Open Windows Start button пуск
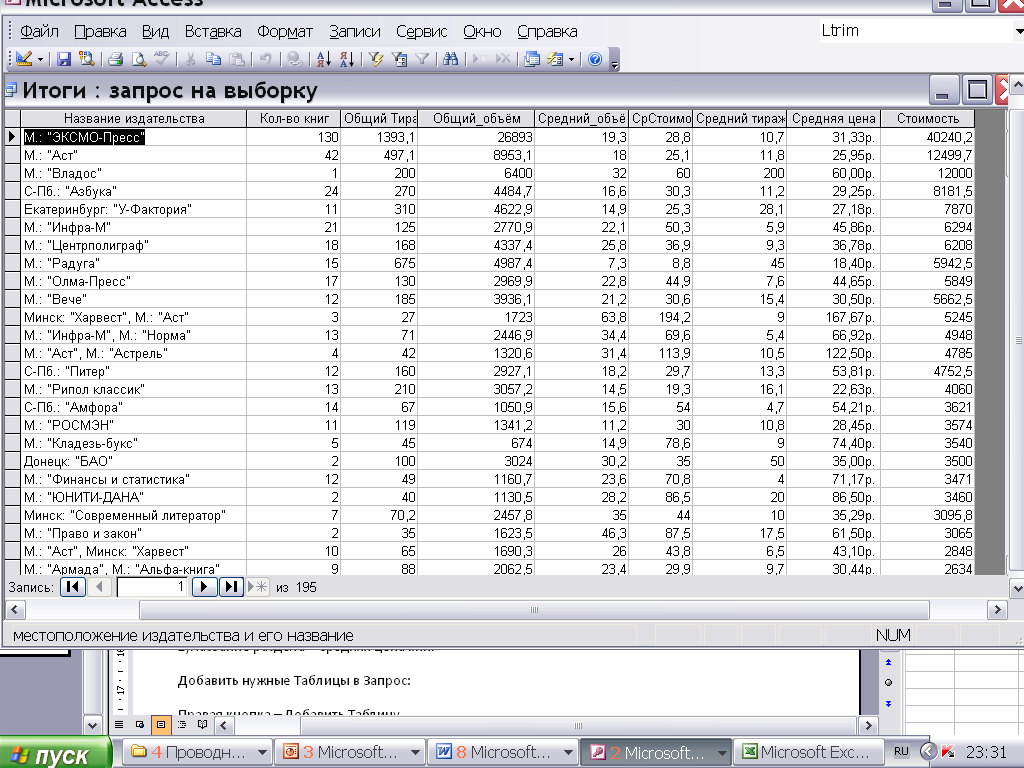The image size is (1024, 768). [x=55, y=752]
